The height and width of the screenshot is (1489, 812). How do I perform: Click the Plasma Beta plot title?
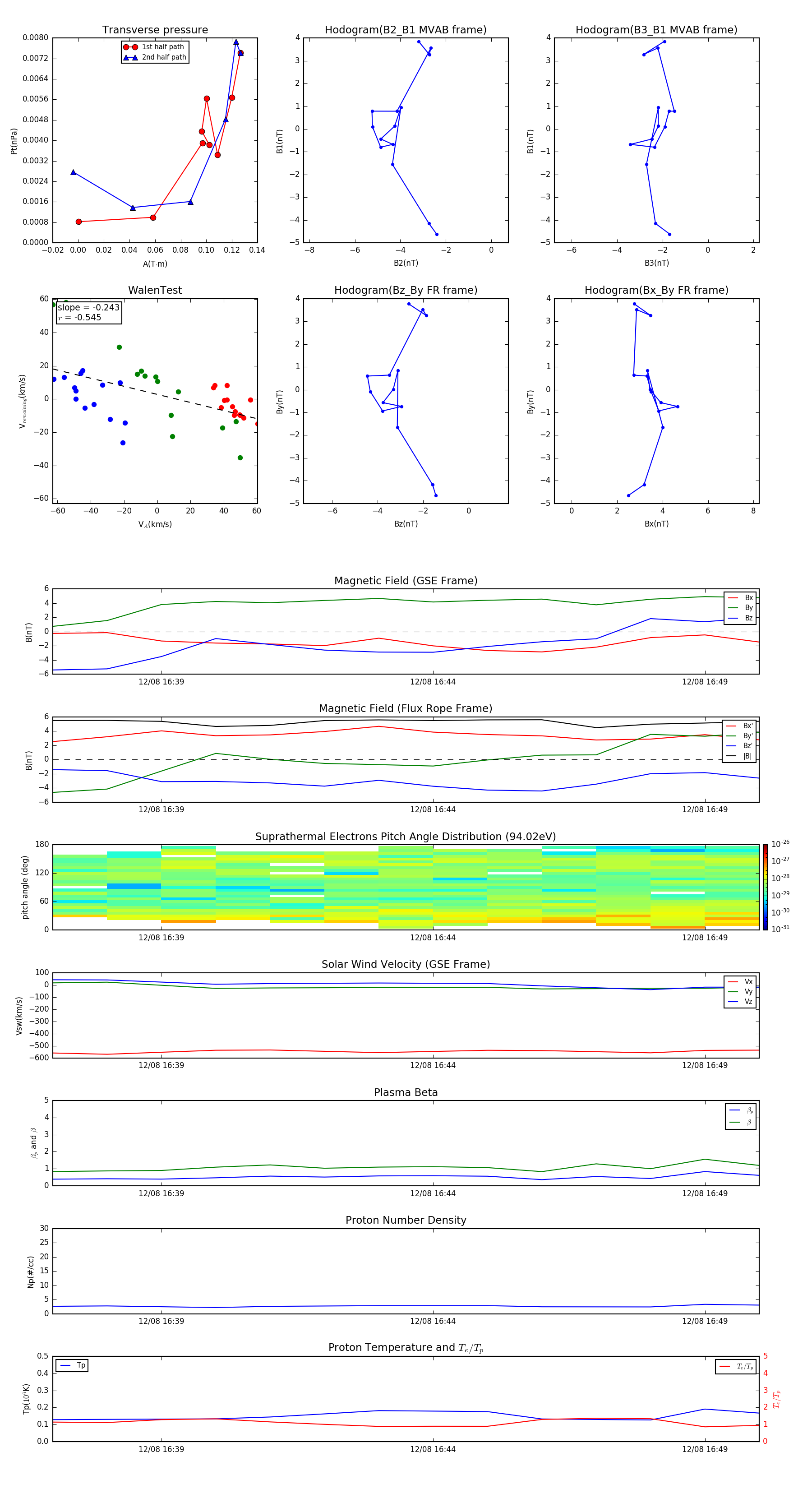(406, 1092)
